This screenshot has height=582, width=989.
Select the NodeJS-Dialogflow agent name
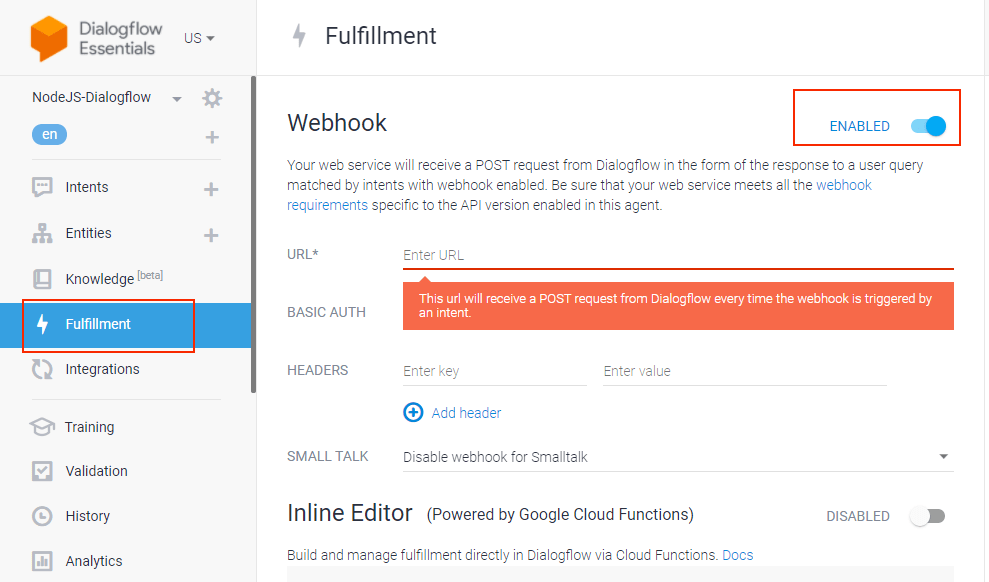tap(91, 97)
